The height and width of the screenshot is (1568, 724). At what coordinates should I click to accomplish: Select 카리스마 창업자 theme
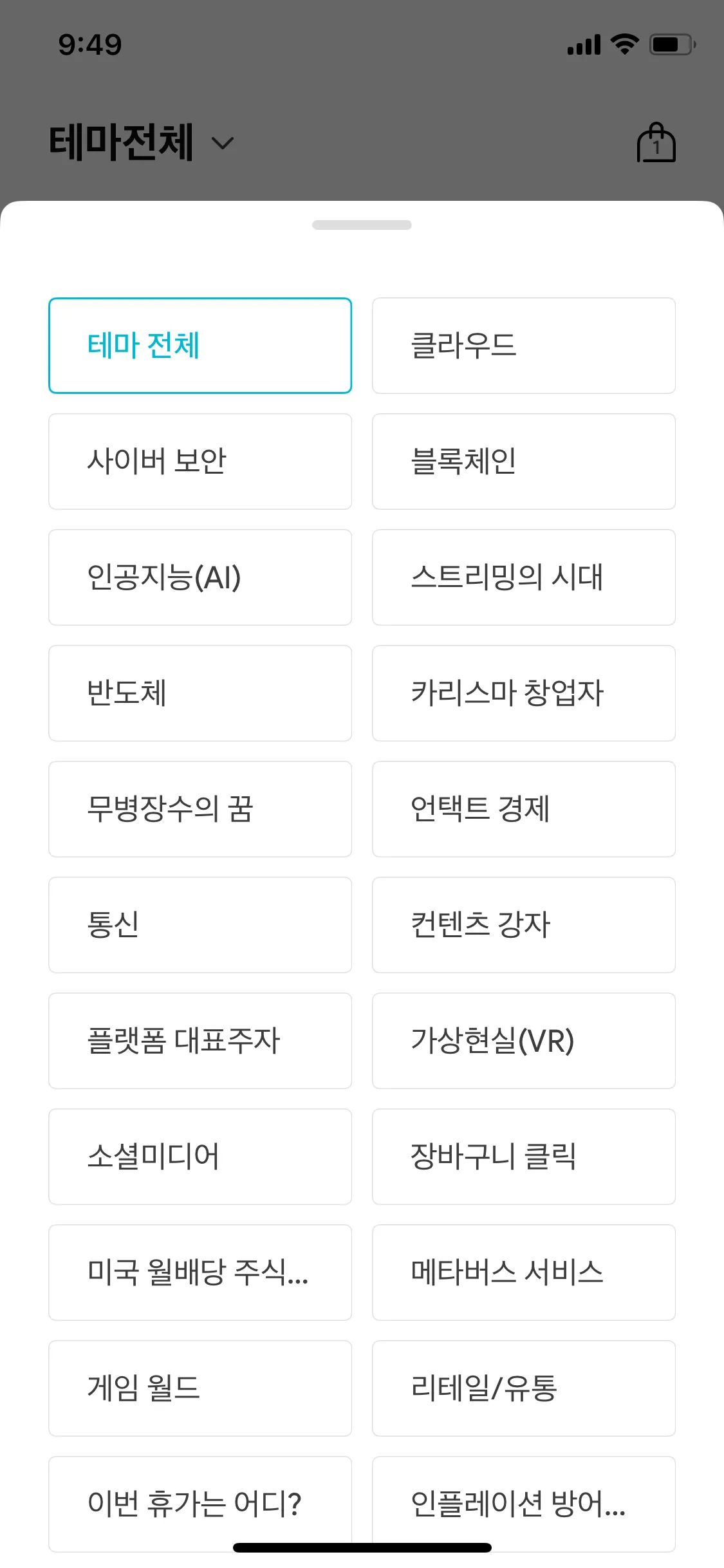point(523,693)
